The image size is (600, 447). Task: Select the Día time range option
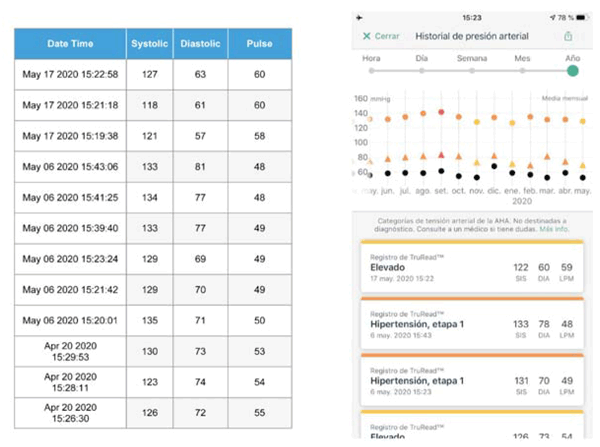click(x=421, y=59)
